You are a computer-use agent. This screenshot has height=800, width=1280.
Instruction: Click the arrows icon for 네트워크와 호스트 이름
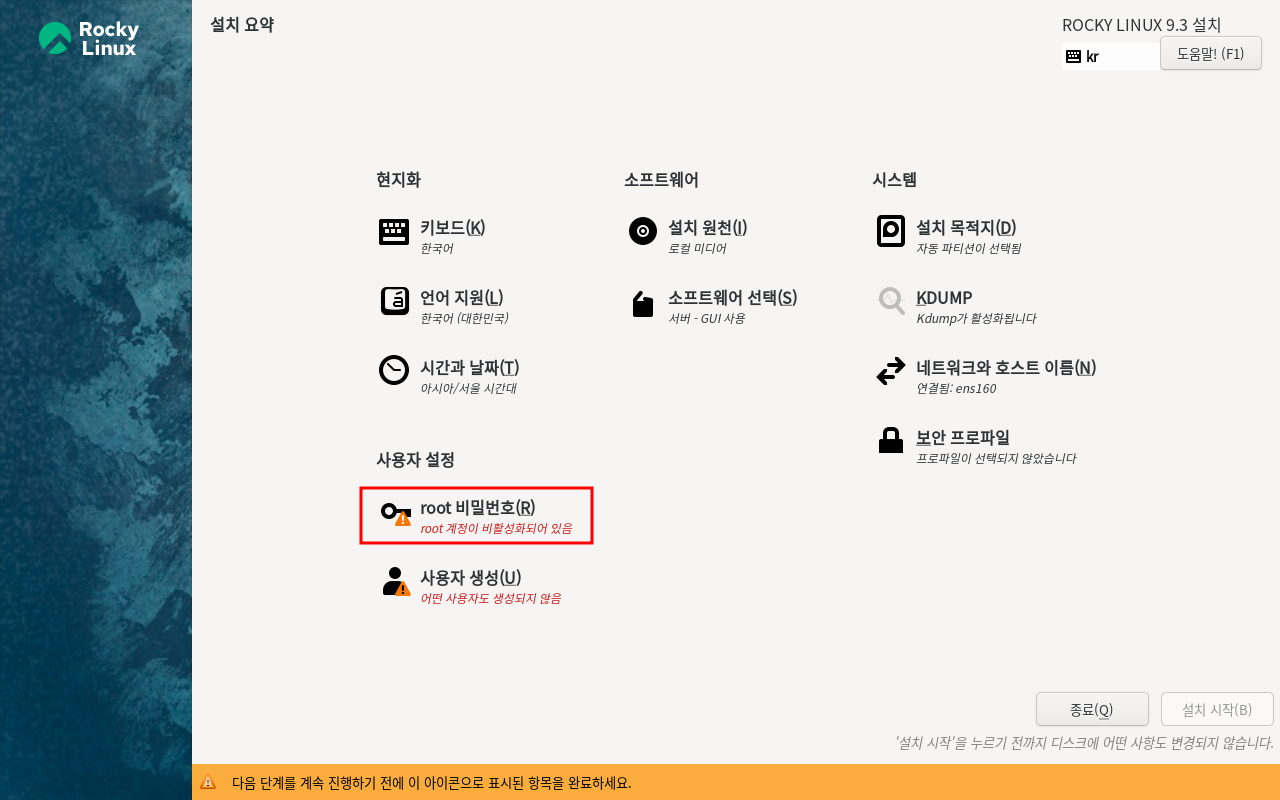coord(890,372)
